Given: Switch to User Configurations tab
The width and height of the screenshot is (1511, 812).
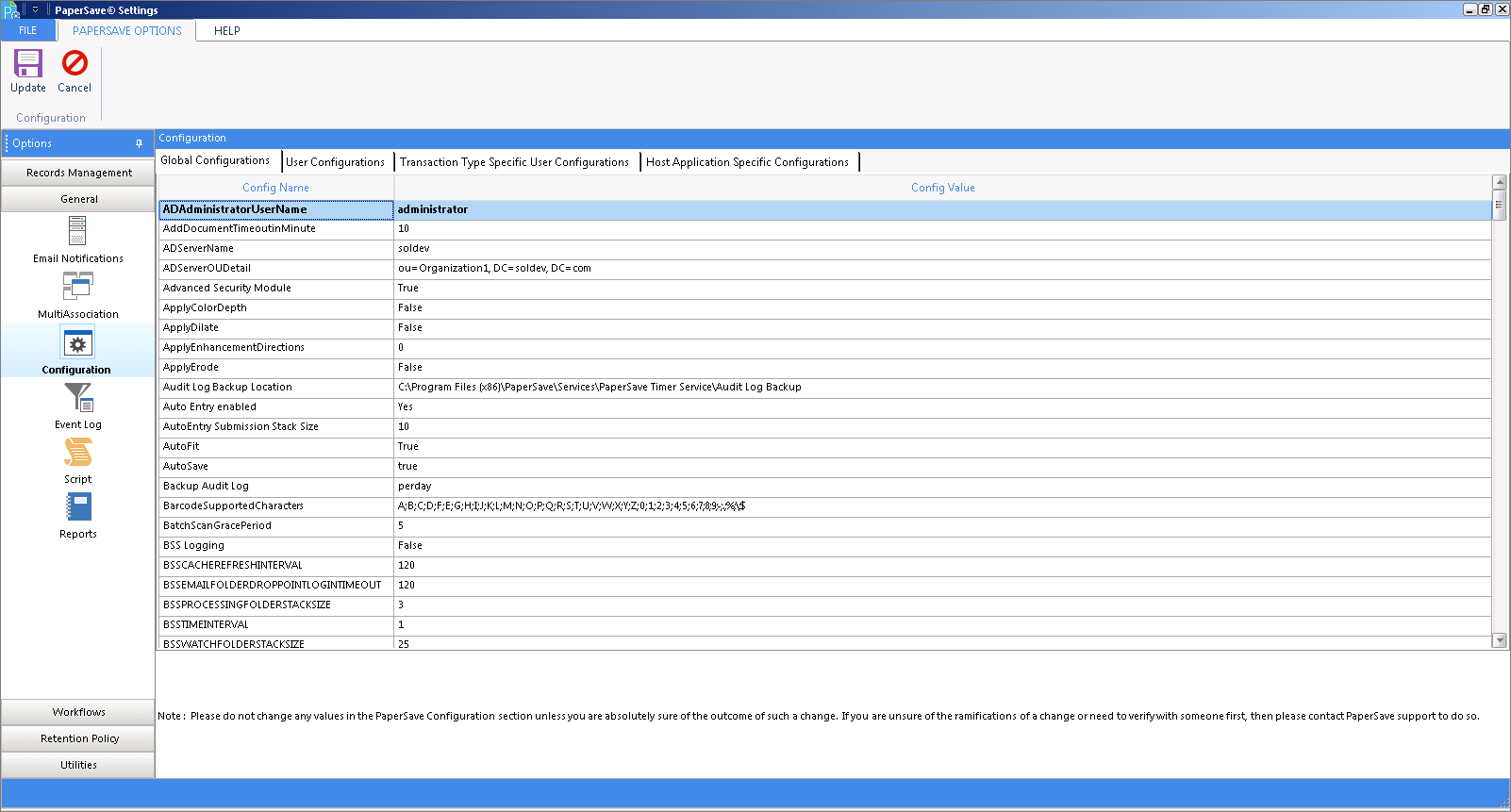Looking at the screenshot, I should point(335,162).
